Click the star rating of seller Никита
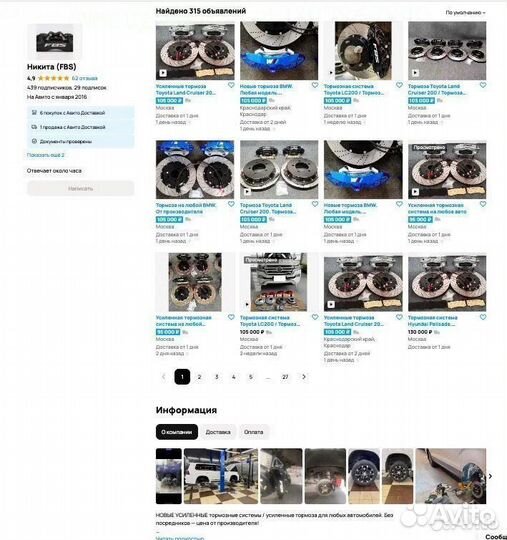Image resolution: width=507 pixels, height=540 pixels. click(x=53, y=78)
